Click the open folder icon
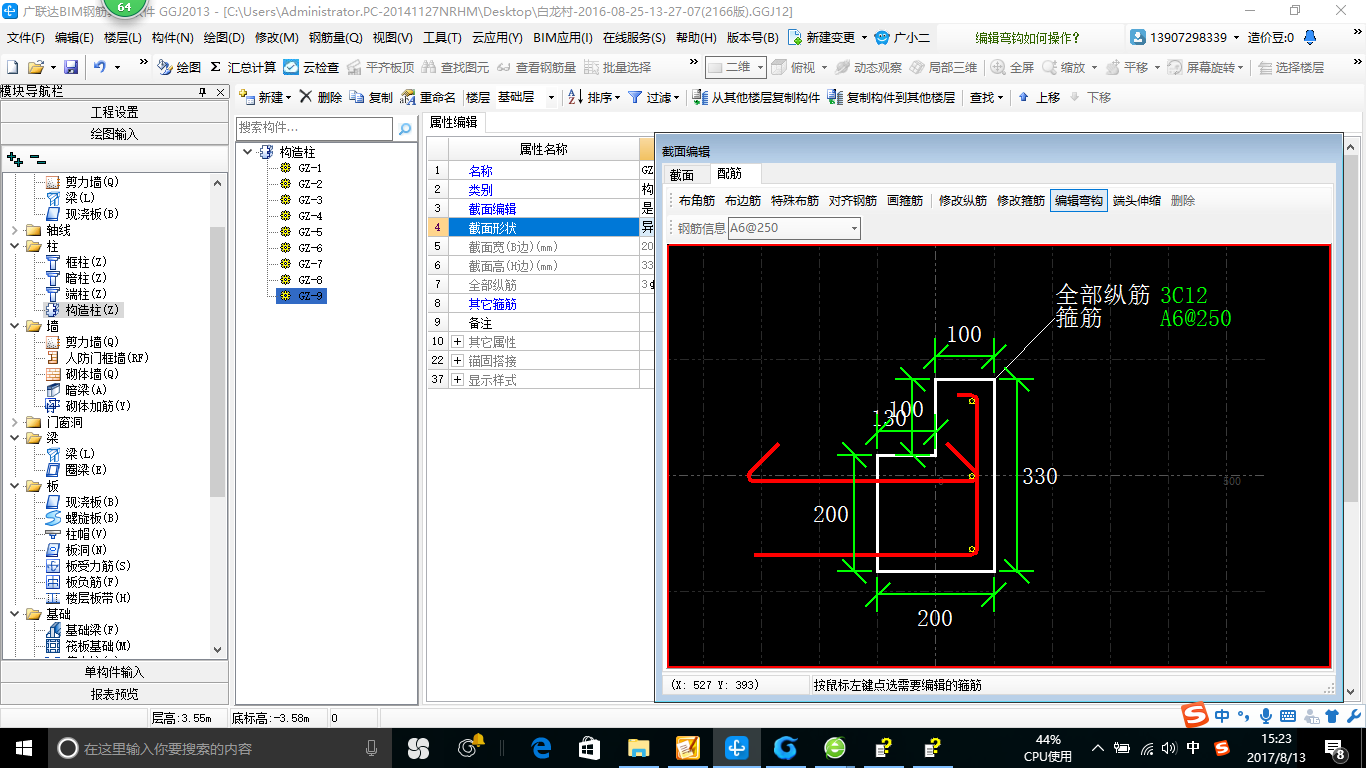1366x768 pixels. coord(35,67)
